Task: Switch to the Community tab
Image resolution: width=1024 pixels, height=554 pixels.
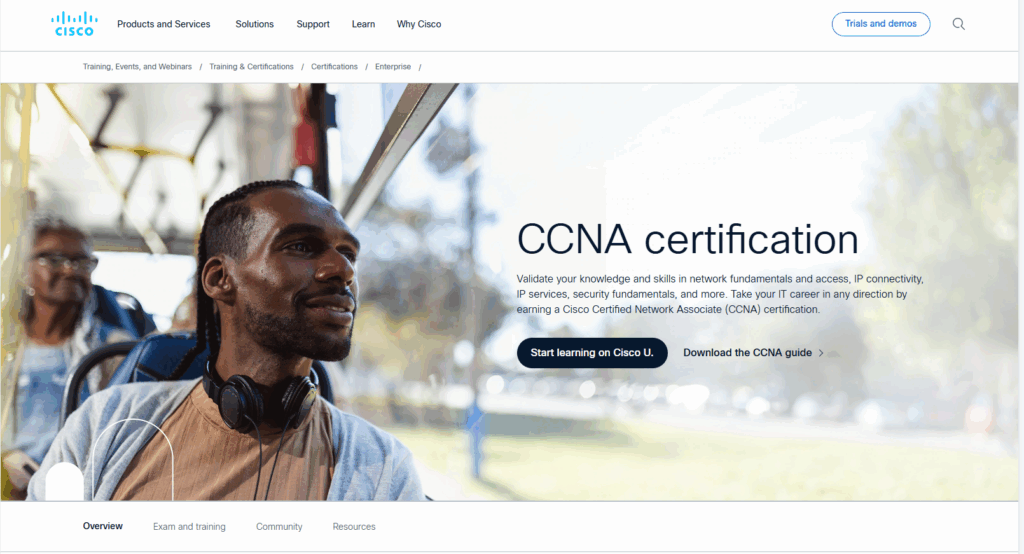Action: [x=279, y=527]
